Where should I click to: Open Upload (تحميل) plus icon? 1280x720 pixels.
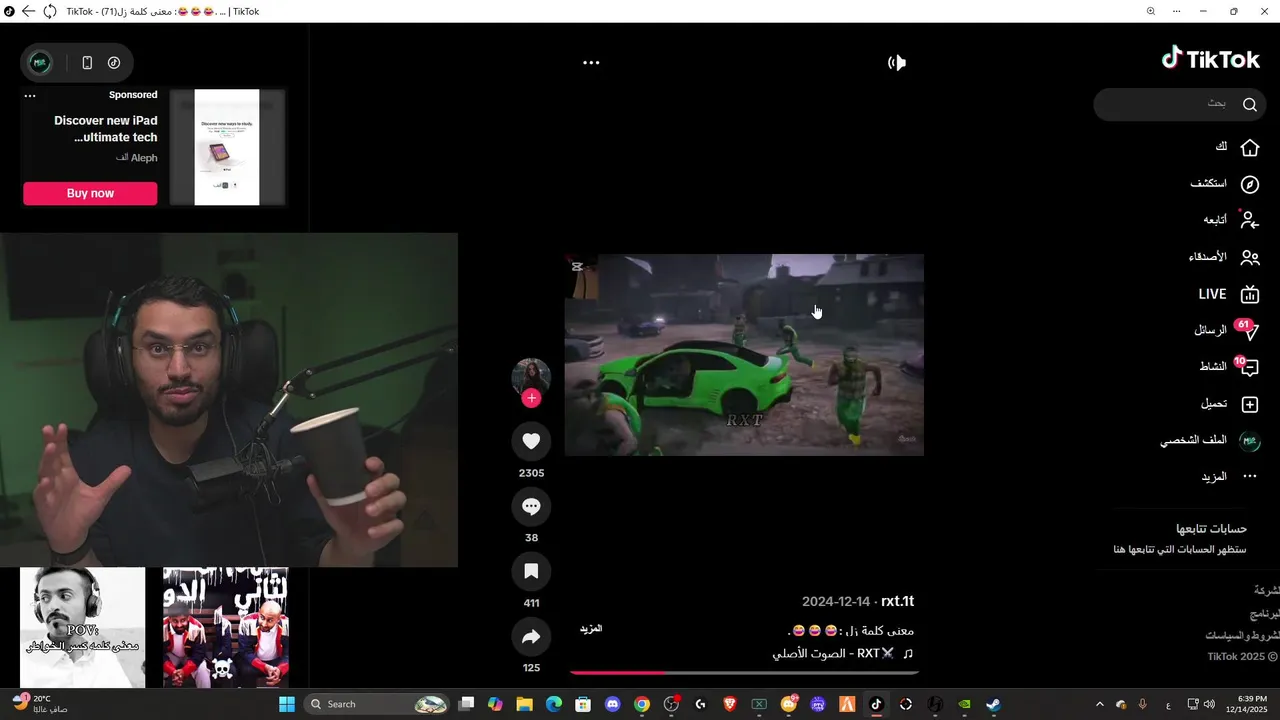(1249, 404)
